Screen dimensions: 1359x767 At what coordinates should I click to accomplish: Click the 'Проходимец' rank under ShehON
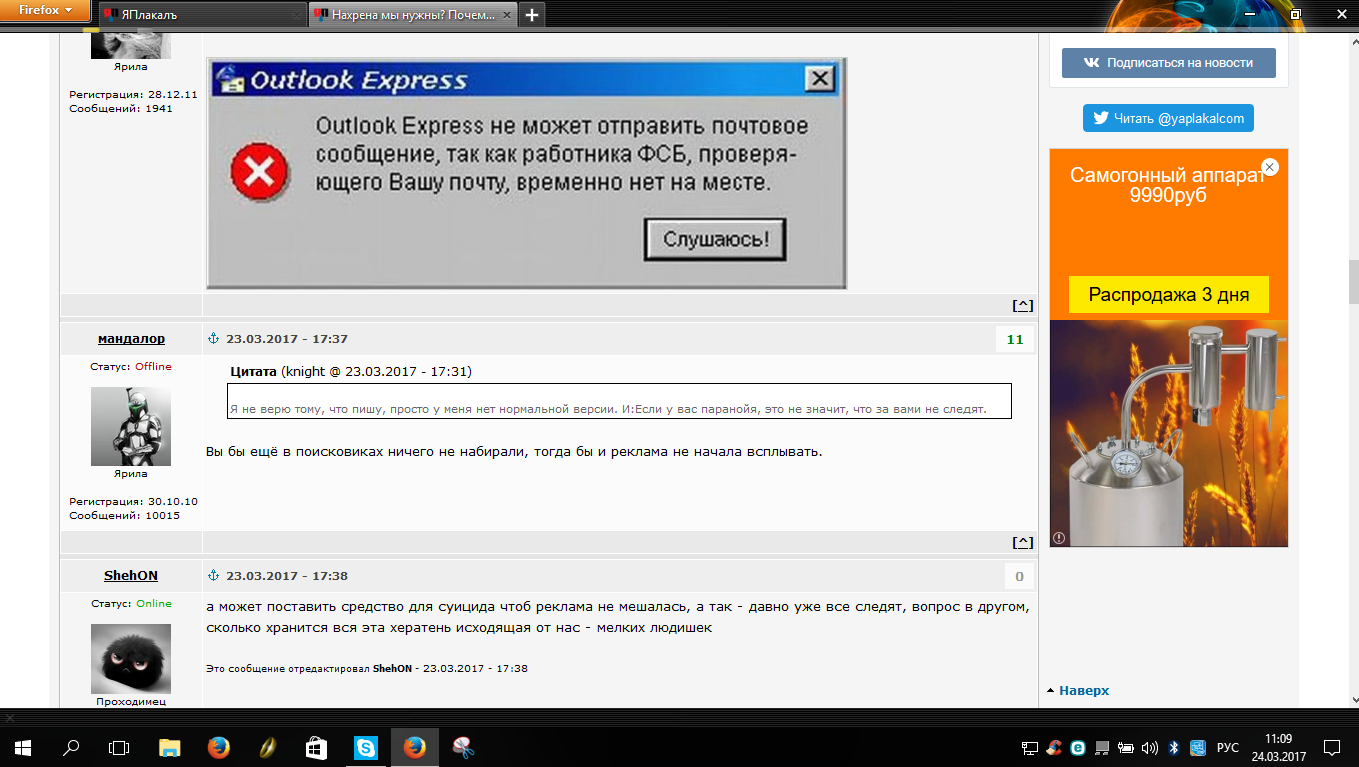[131, 702]
